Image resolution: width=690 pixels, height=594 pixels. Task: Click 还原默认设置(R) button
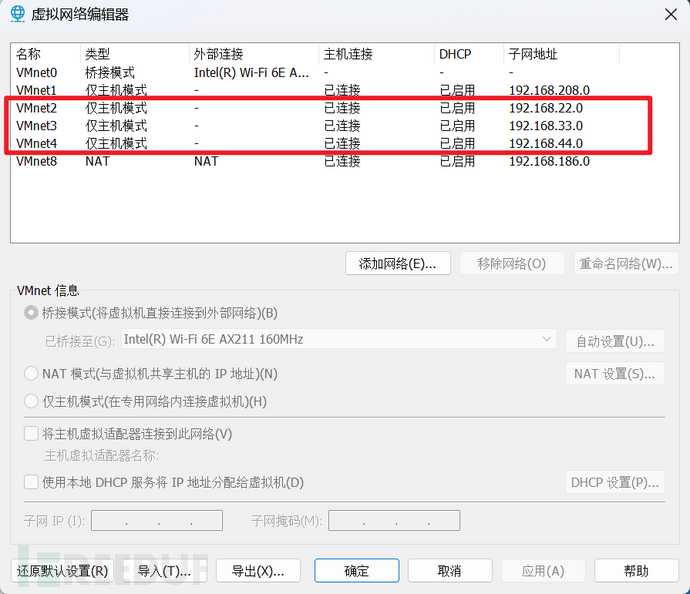tap(62, 571)
